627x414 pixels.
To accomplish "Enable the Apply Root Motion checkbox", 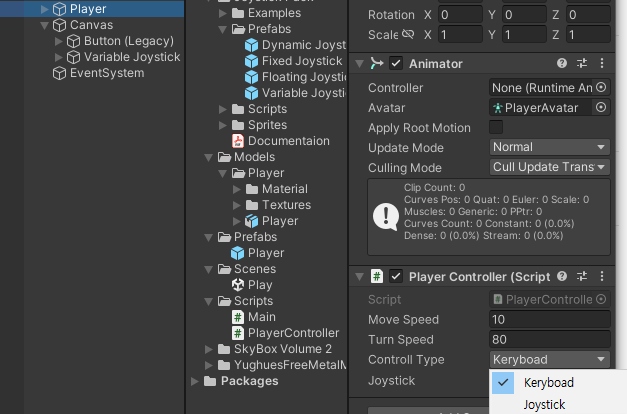I will 496,127.
